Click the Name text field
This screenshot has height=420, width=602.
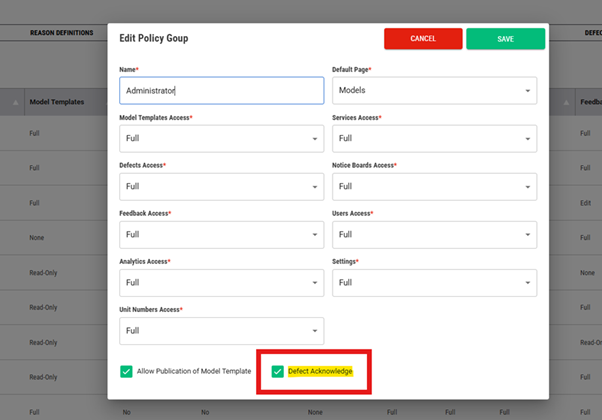coord(221,90)
